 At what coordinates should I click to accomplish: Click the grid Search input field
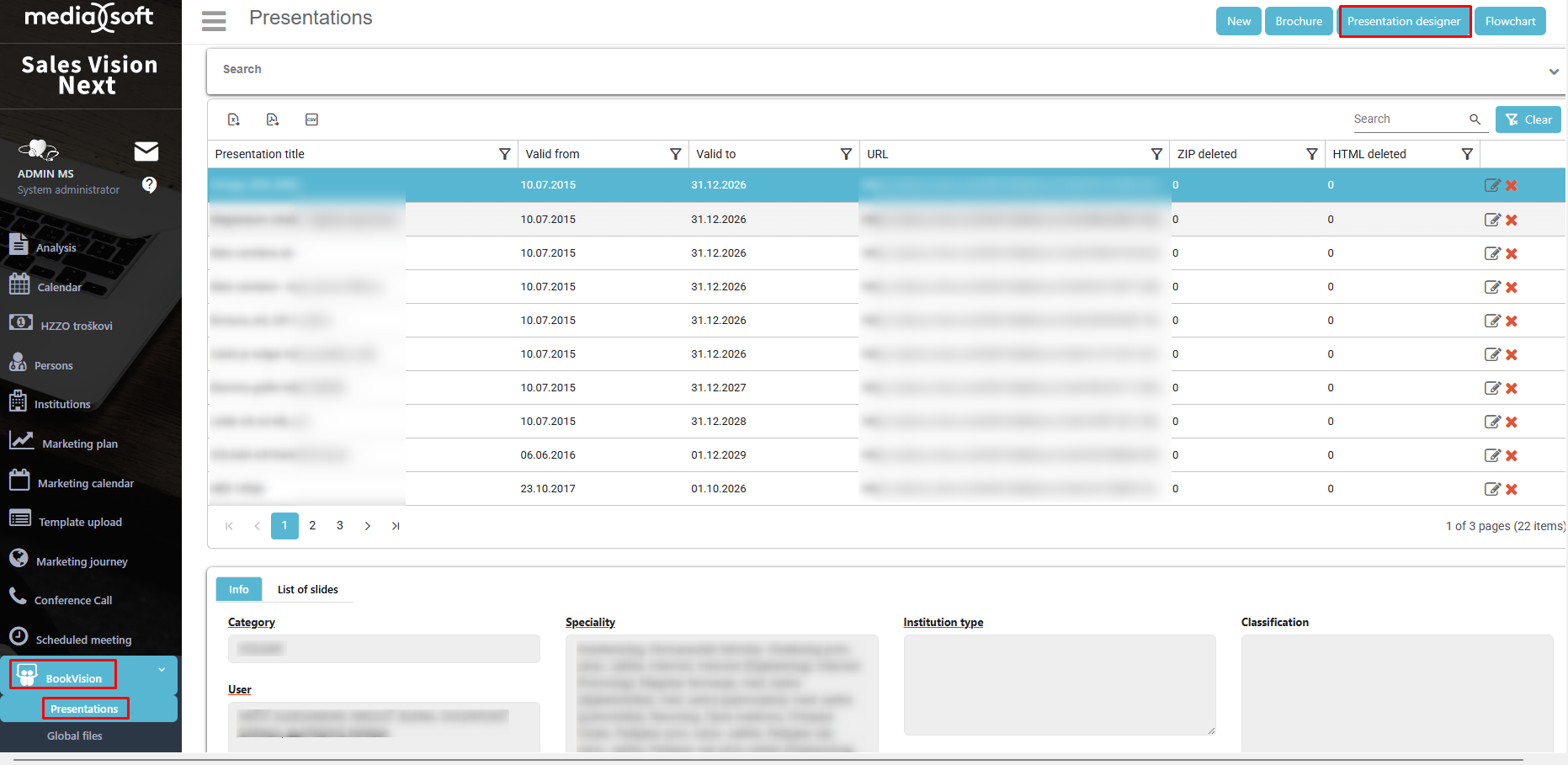point(1409,120)
